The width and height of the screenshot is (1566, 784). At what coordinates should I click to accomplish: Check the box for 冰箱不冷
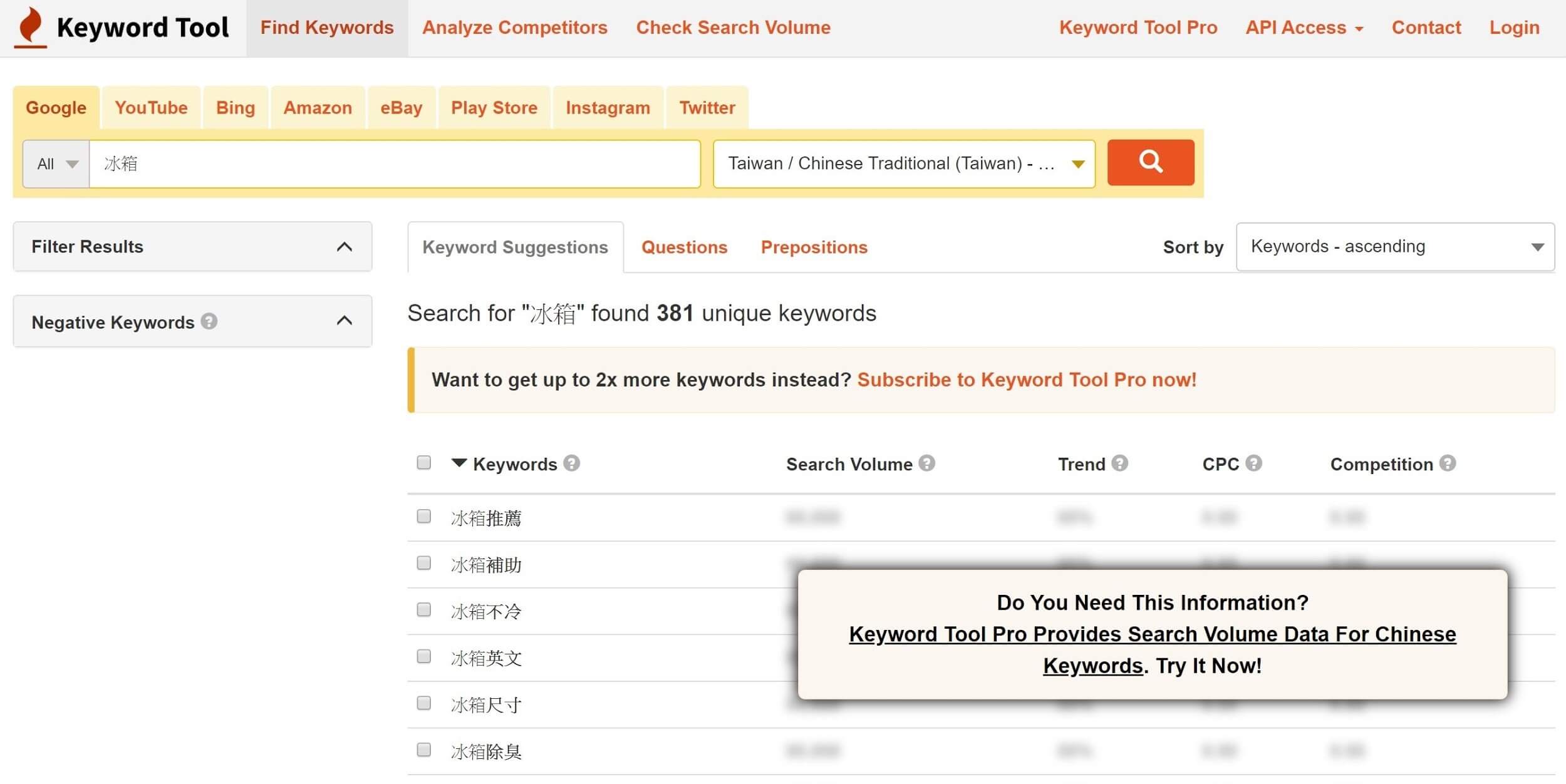(x=424, y=610)
